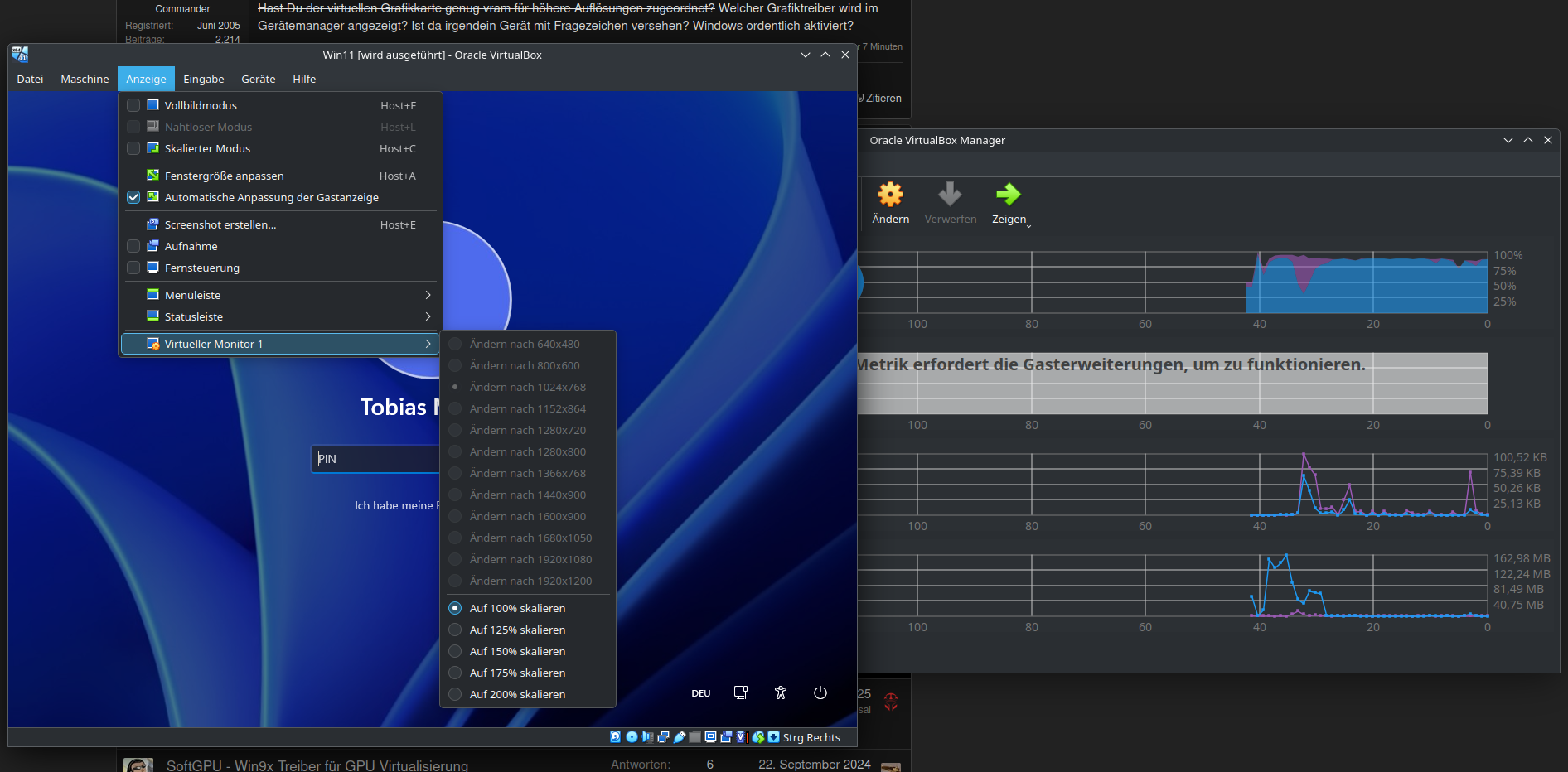Select Auf 200% skalieren
This screenshot has width=1568, height=772.
528,694
